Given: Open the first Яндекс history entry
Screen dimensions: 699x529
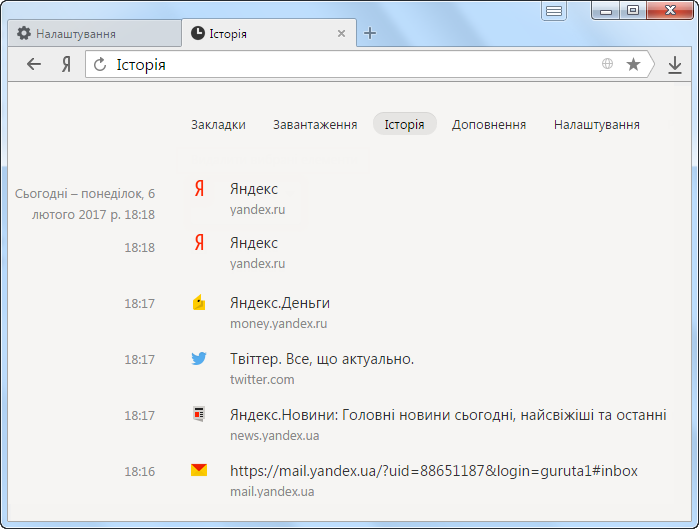Looking at the screenshot, I should (x=254, y=189).
